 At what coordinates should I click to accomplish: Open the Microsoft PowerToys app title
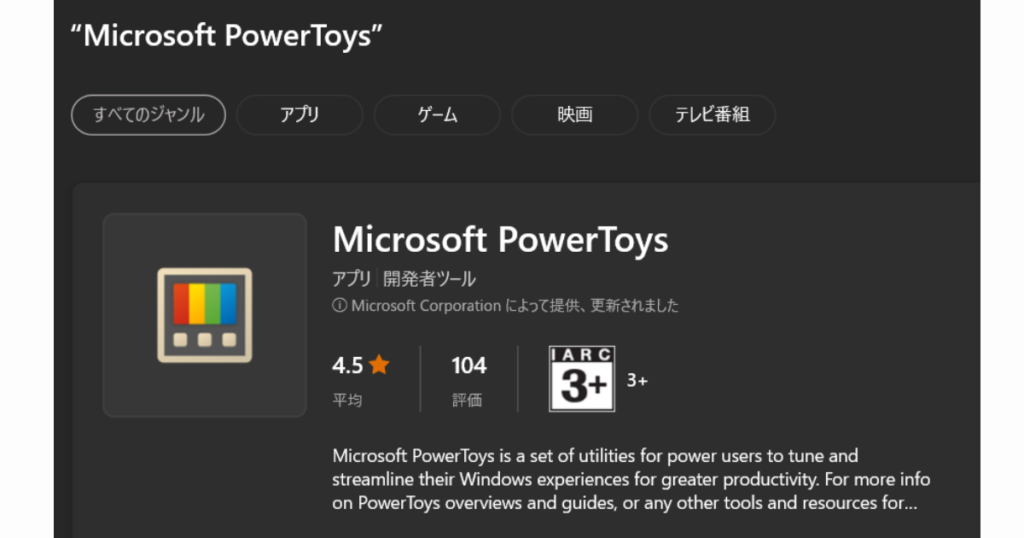(x=500, y=239)
